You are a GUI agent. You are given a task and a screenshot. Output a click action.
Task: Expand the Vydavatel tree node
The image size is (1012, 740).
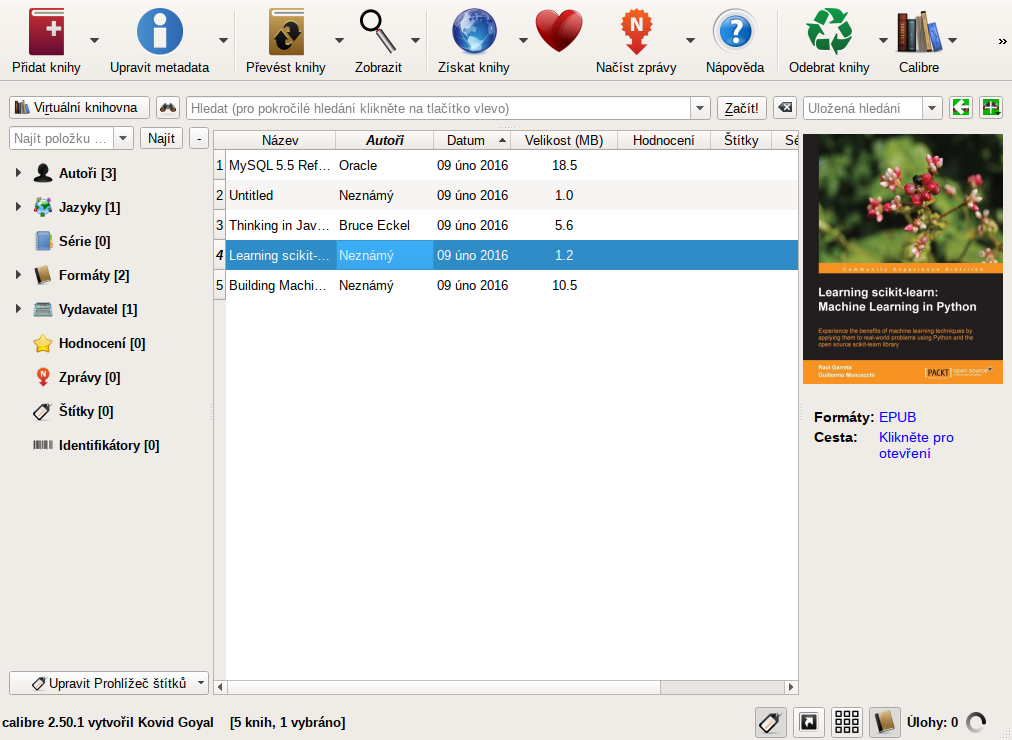point(18,309)
